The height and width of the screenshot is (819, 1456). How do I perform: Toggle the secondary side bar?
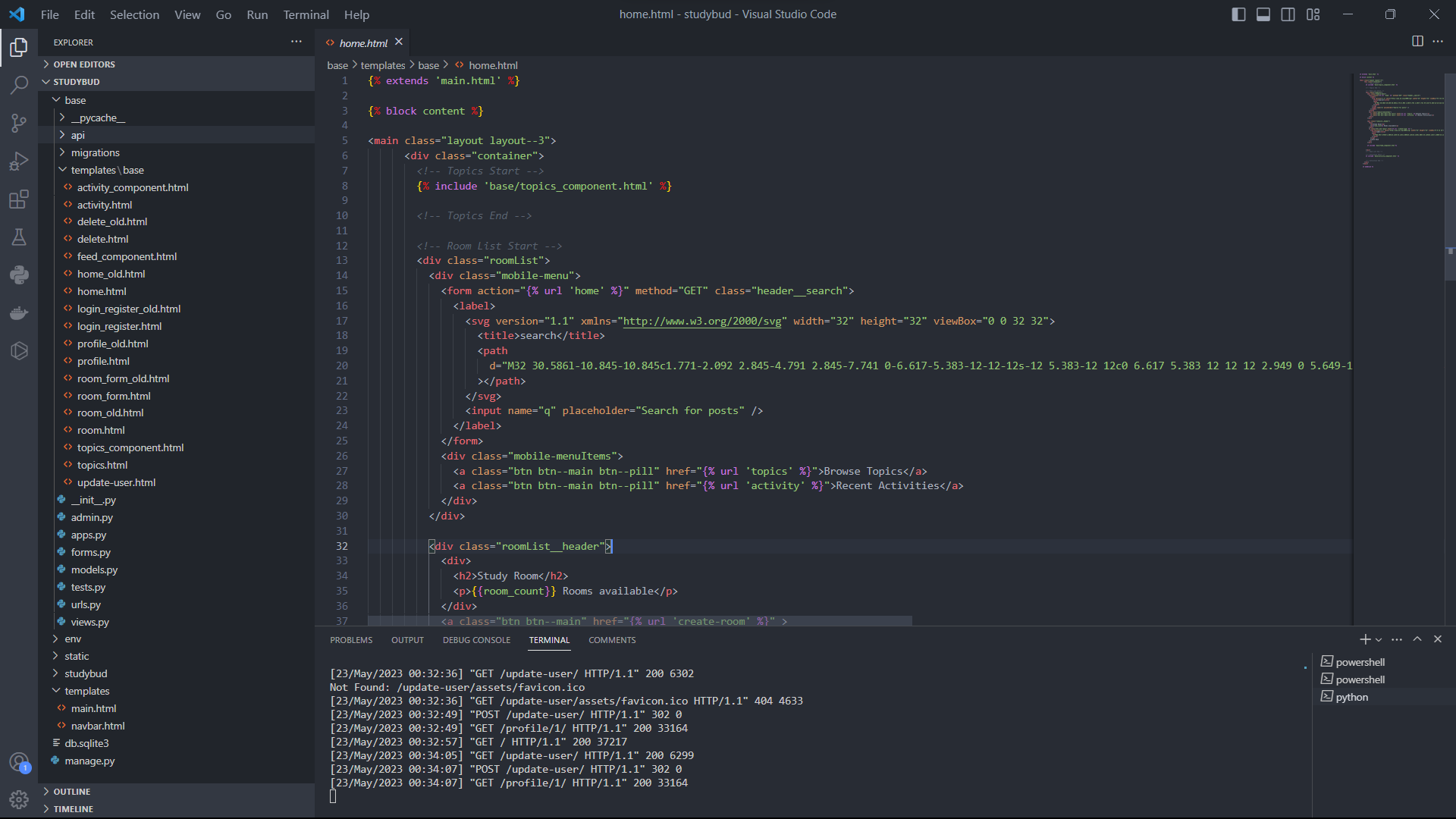(x=1288, y=14)
